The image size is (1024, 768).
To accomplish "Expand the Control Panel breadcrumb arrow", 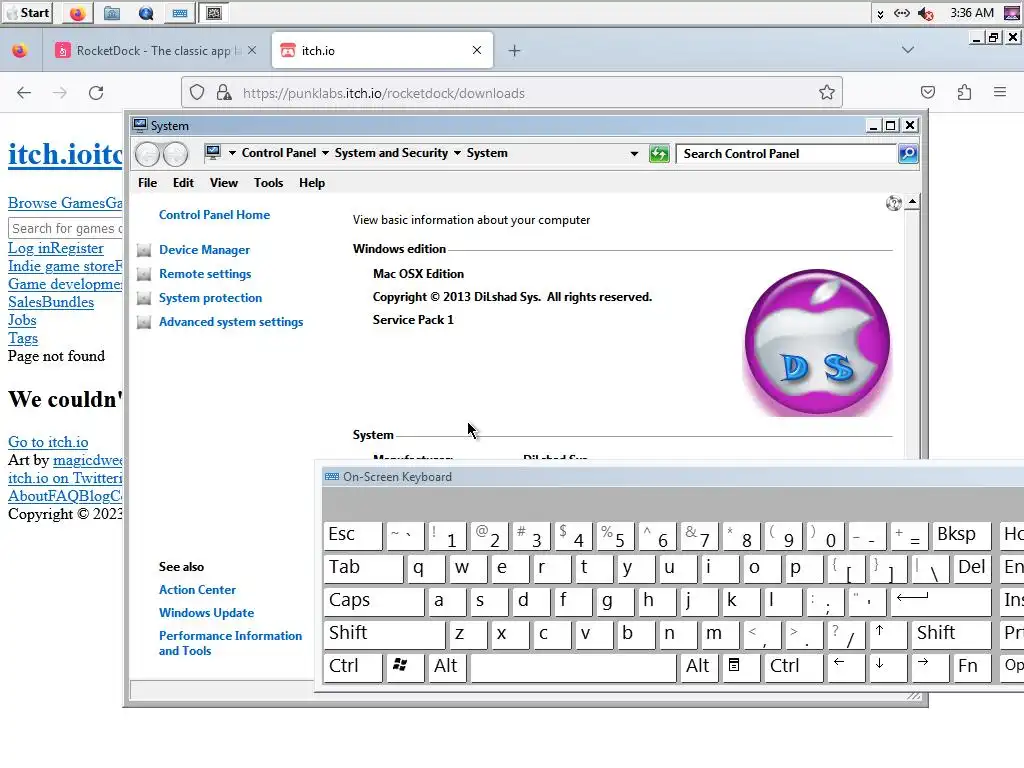I will [325, 153].
